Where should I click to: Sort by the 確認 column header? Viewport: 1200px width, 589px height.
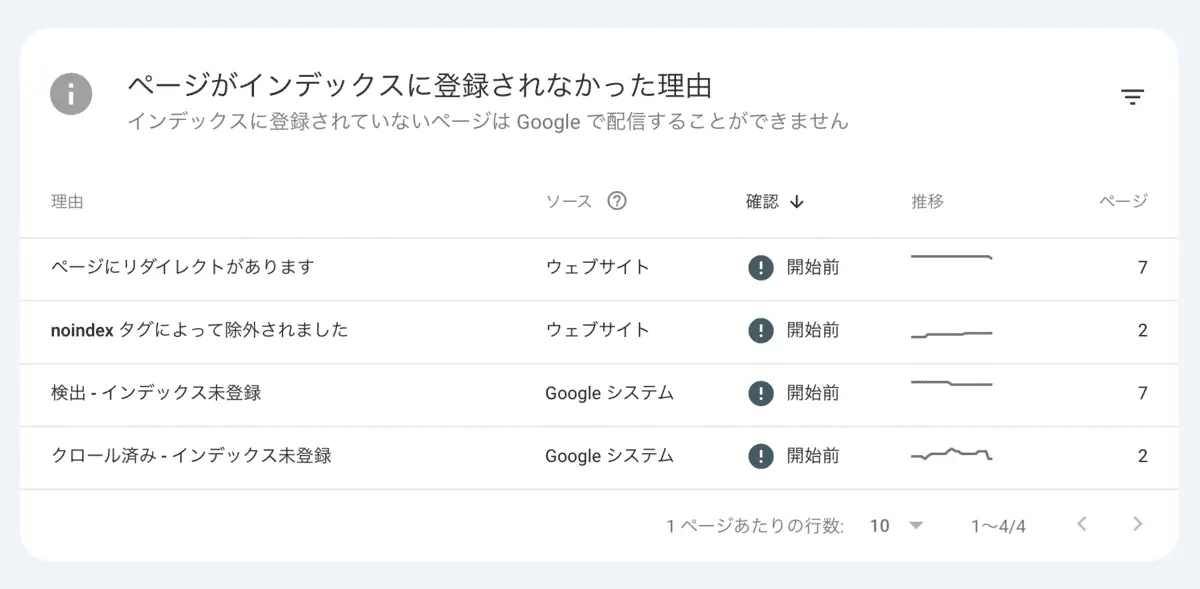(x=762, y=201)
